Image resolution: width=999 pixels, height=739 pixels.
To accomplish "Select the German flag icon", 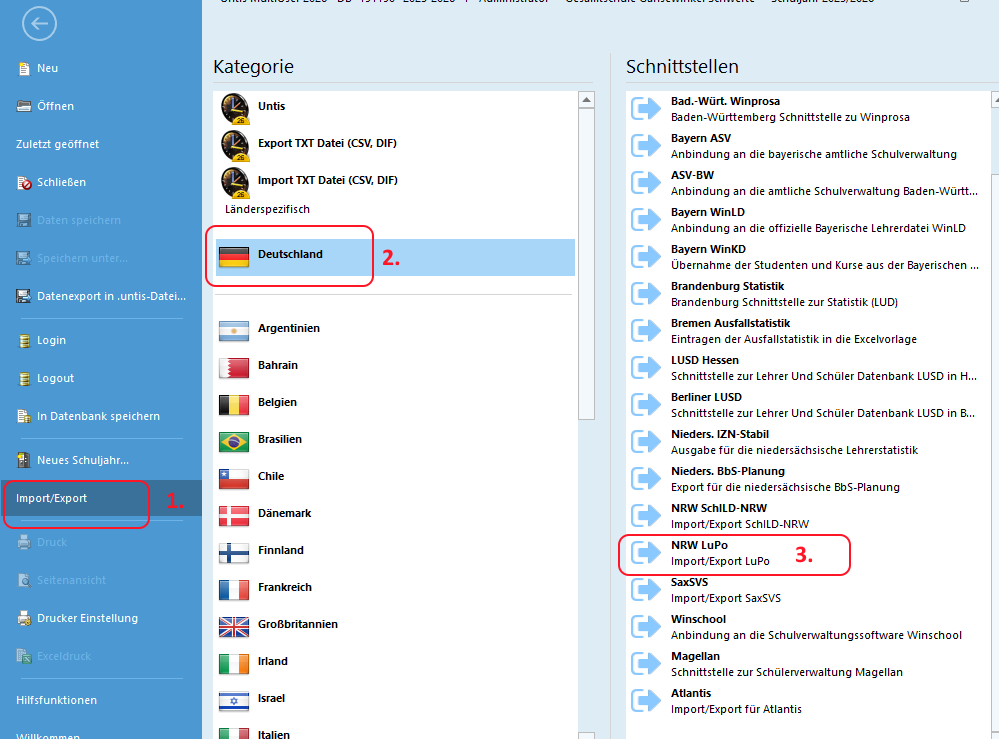I will coord(233,256).
